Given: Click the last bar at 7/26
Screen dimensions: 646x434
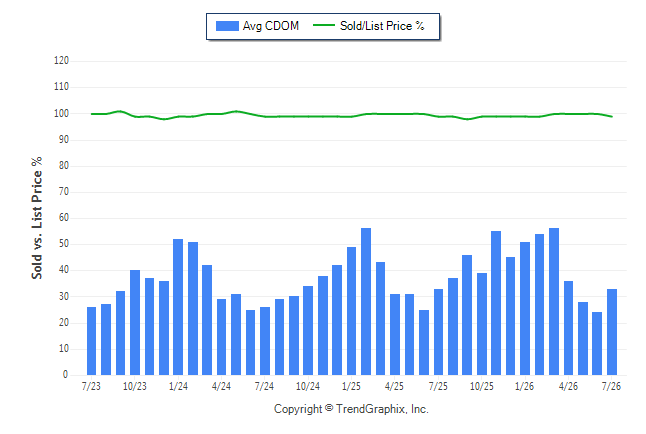Looking at the screenshot, I should tap(612, 332).
